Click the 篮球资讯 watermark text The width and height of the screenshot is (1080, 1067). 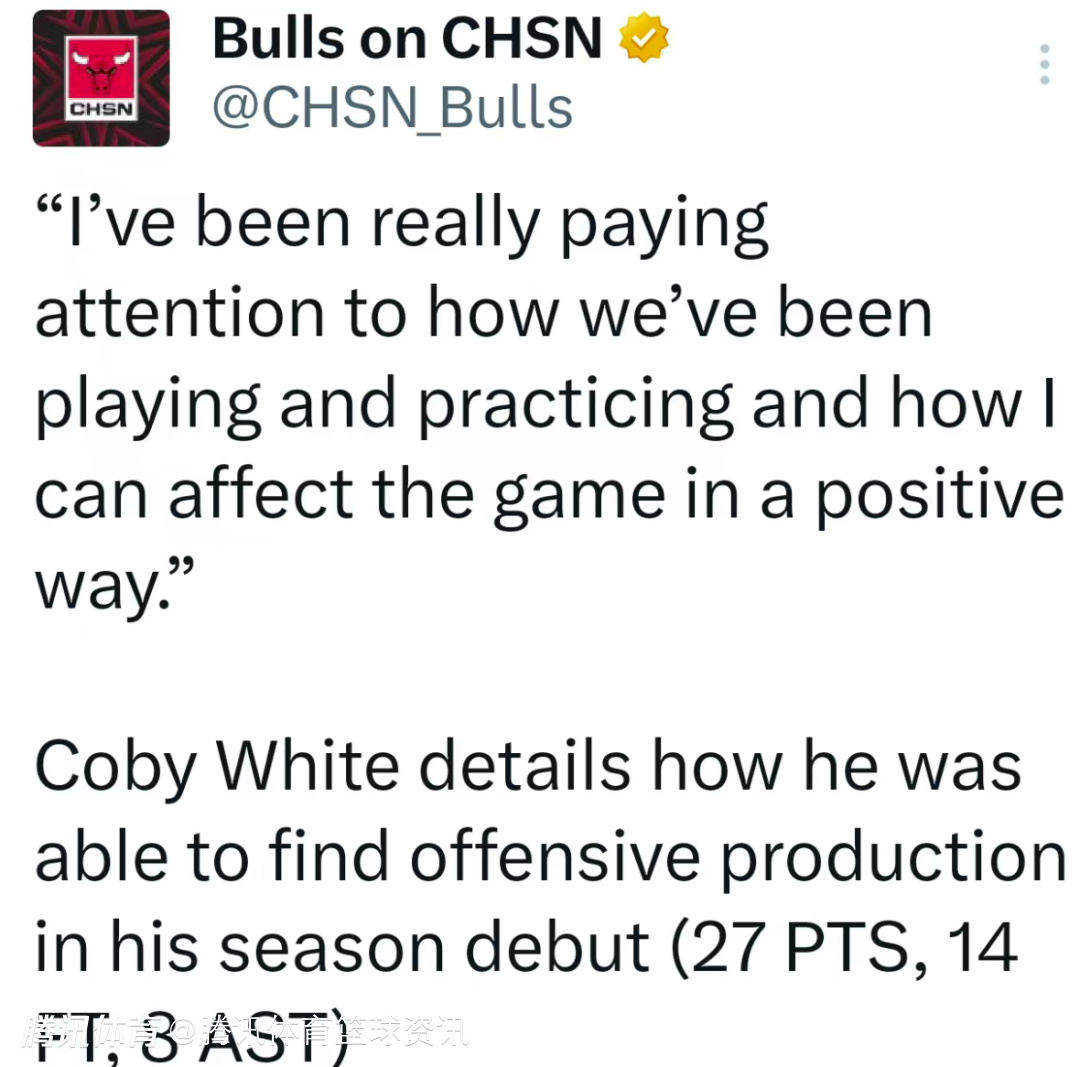[407, 1031]
